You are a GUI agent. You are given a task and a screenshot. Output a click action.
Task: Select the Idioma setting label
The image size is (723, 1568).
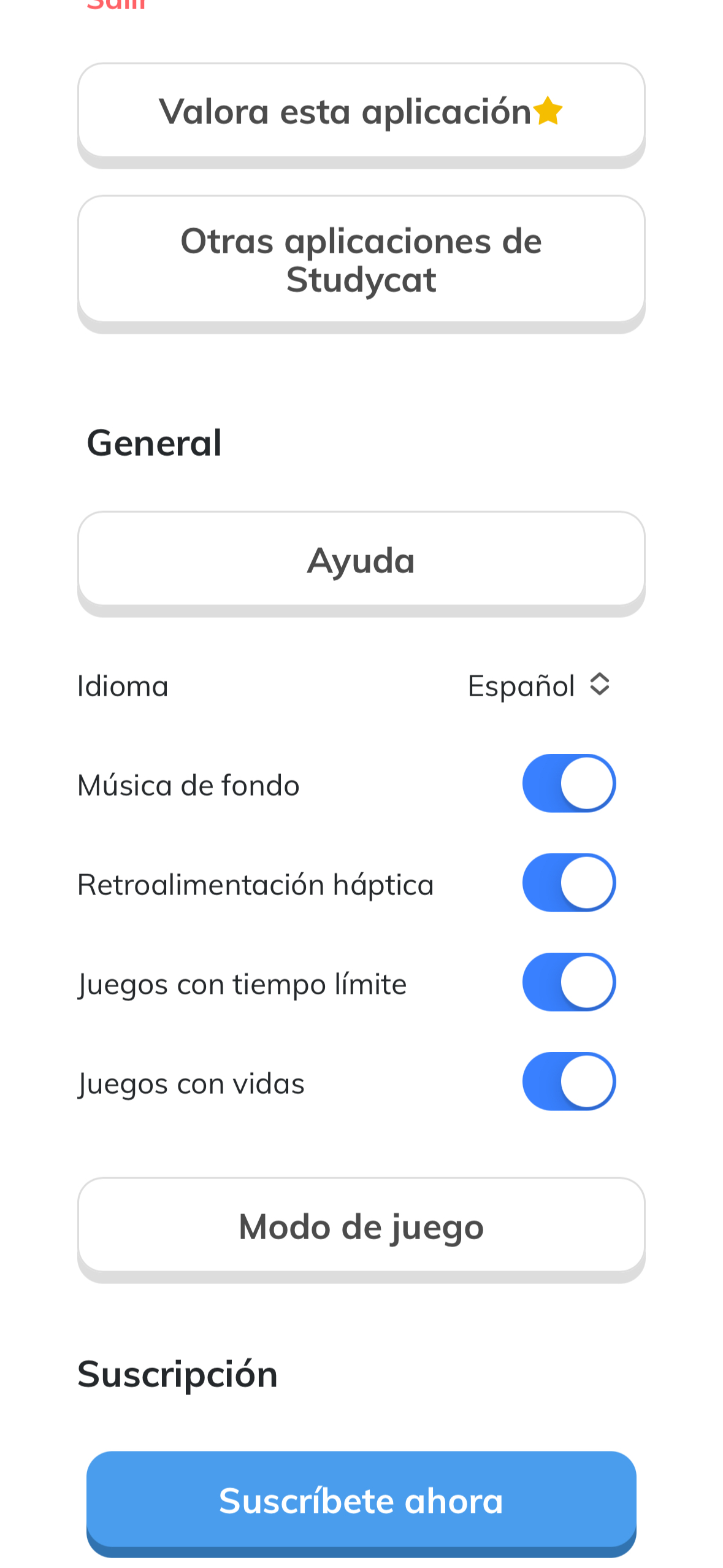click(123, 686)
